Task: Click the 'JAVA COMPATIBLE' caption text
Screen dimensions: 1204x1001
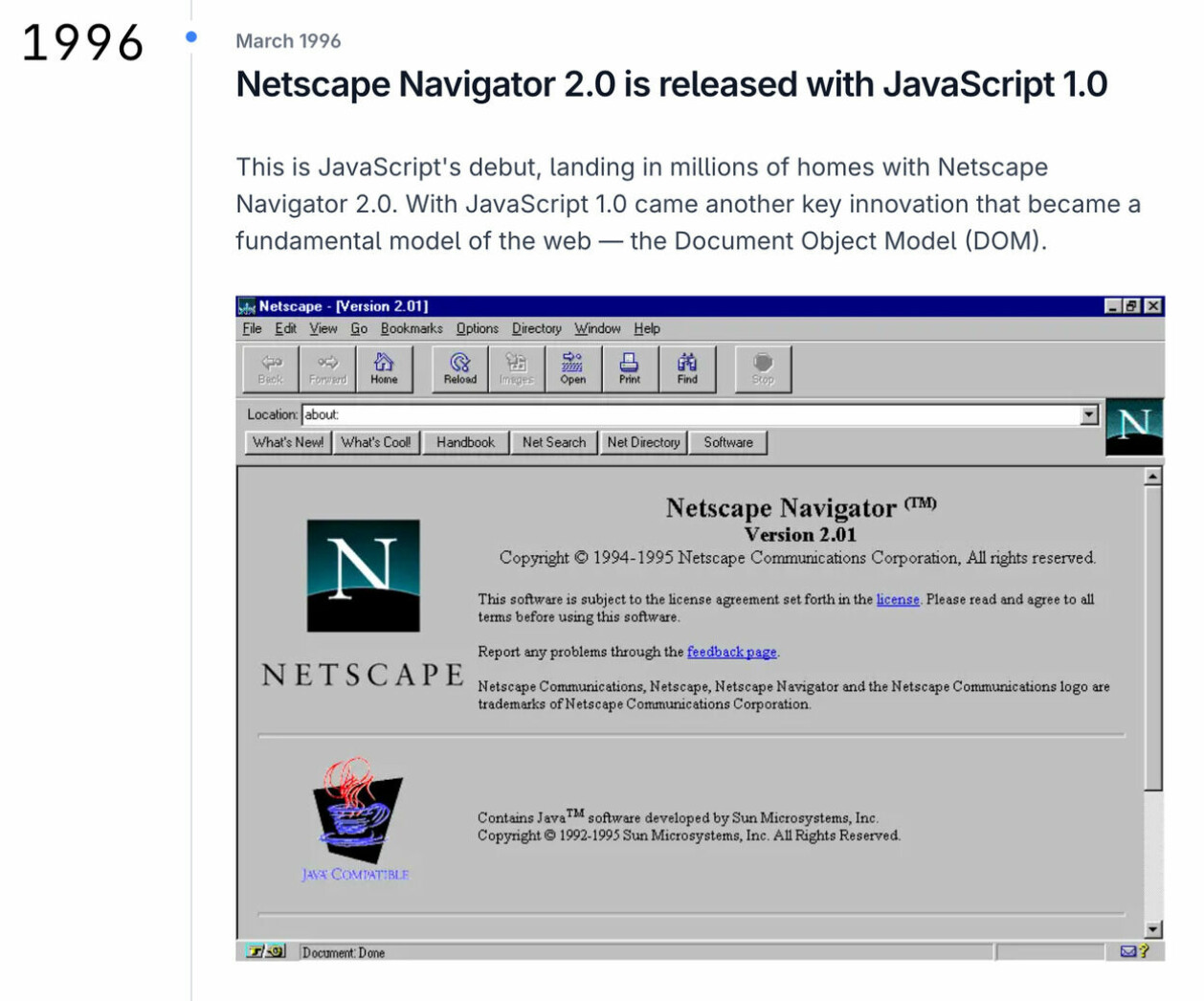Action: coord(355,874)
